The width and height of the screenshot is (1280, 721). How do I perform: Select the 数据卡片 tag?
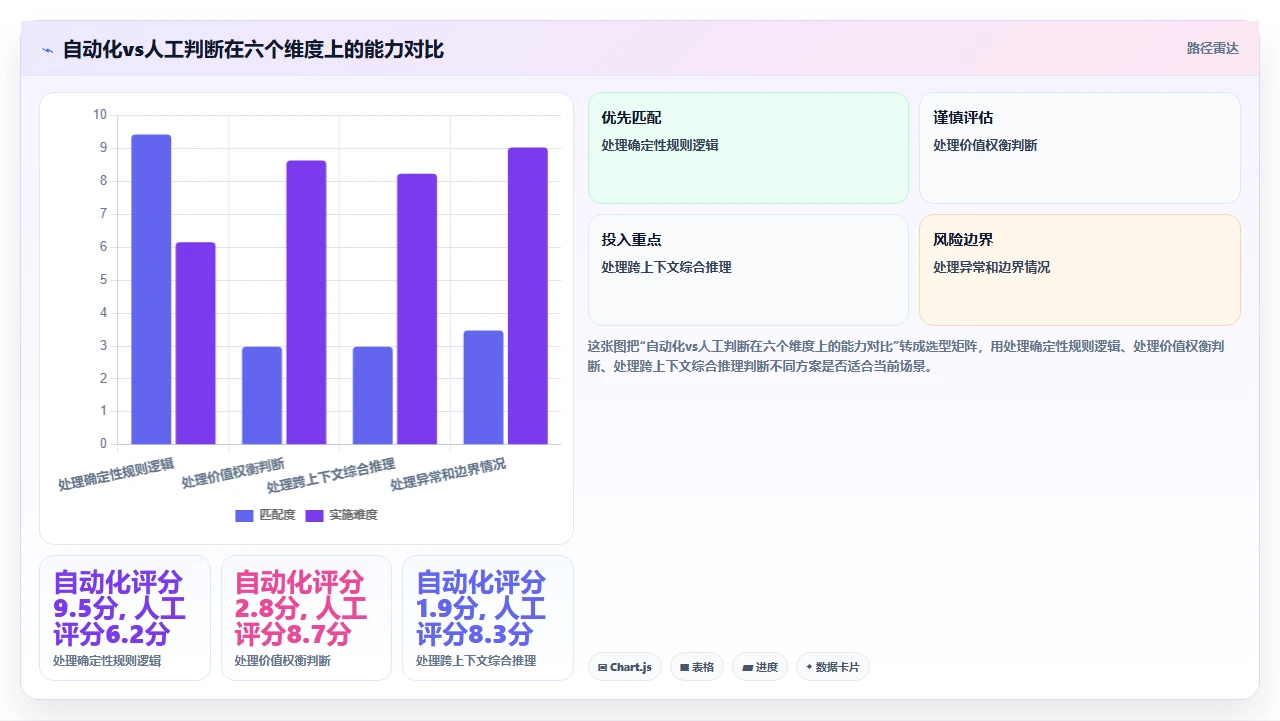coord(833,667)
